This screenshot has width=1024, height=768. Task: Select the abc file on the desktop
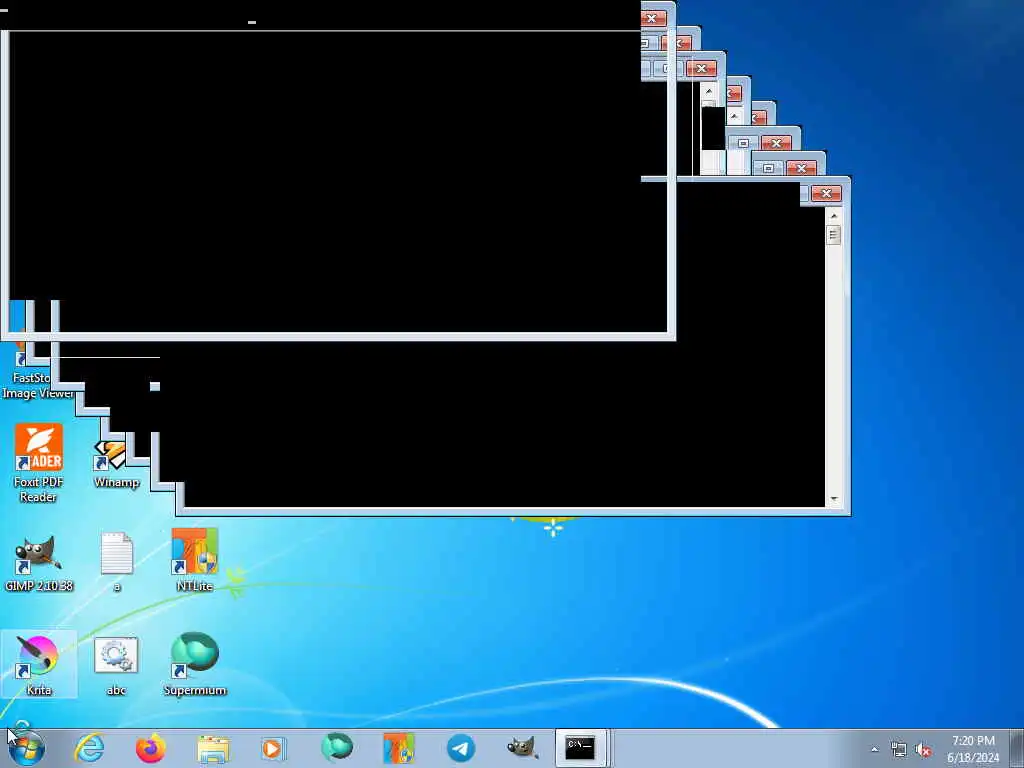(x=116, y=665)
